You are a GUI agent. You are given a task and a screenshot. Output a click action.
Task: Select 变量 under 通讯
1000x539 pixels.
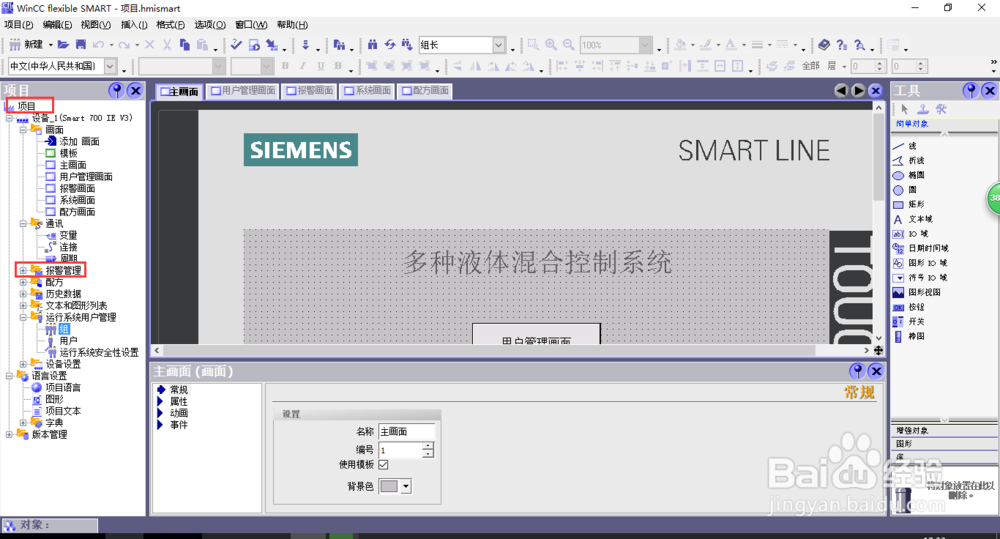pyautogui.click(x=68, y=235)
